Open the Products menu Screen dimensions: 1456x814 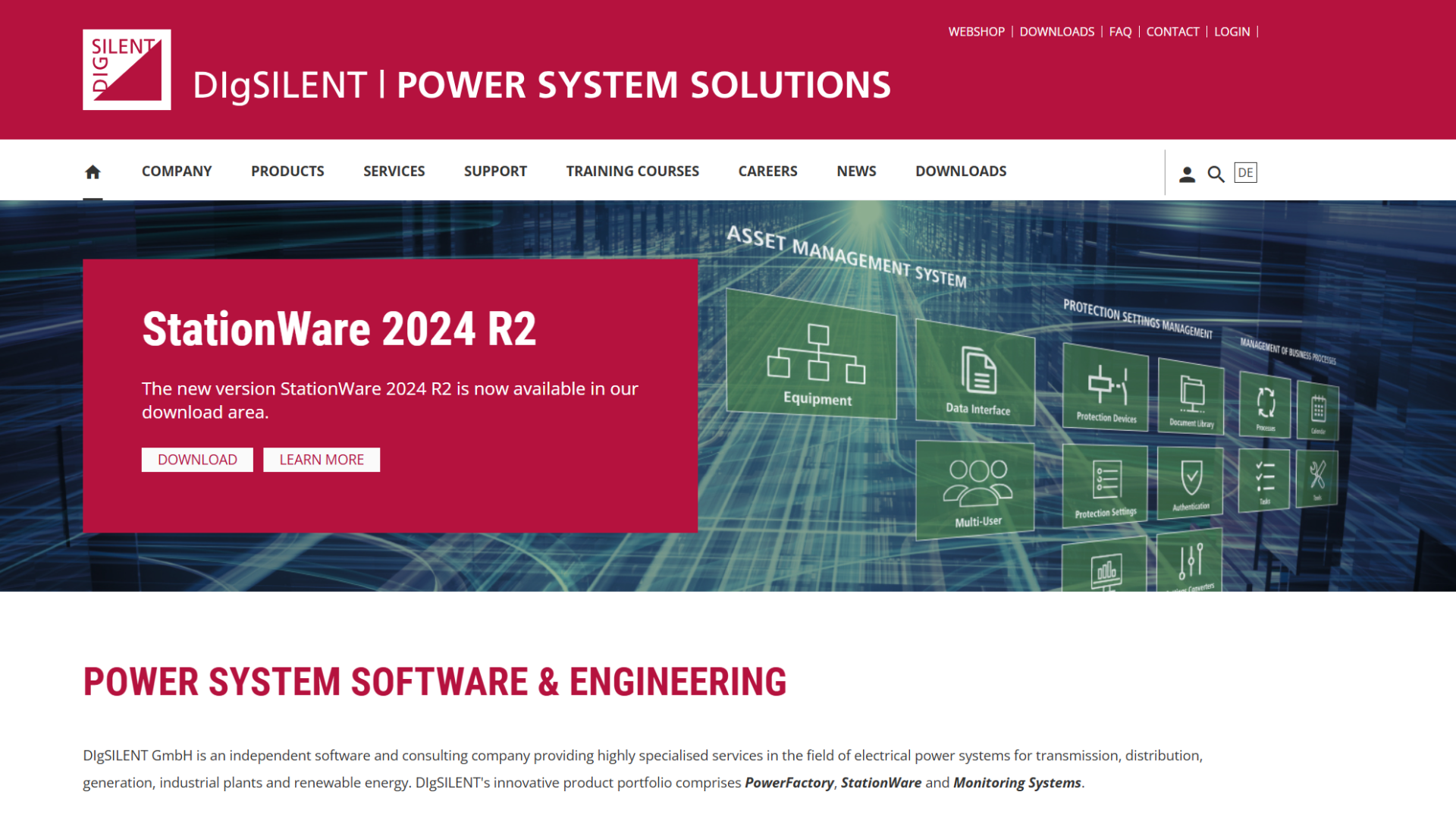tap(287, 171)
